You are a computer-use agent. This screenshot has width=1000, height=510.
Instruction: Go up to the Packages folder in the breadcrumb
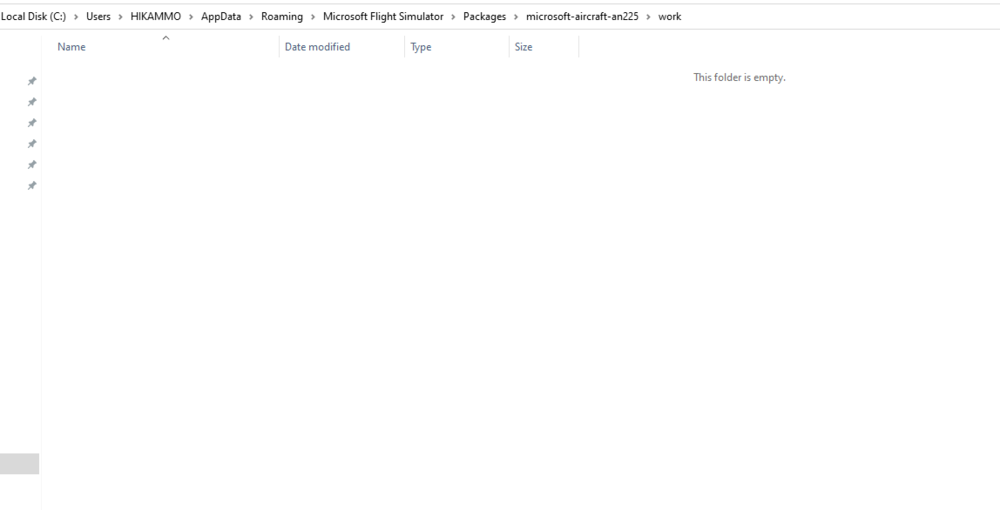click(484, 16)
